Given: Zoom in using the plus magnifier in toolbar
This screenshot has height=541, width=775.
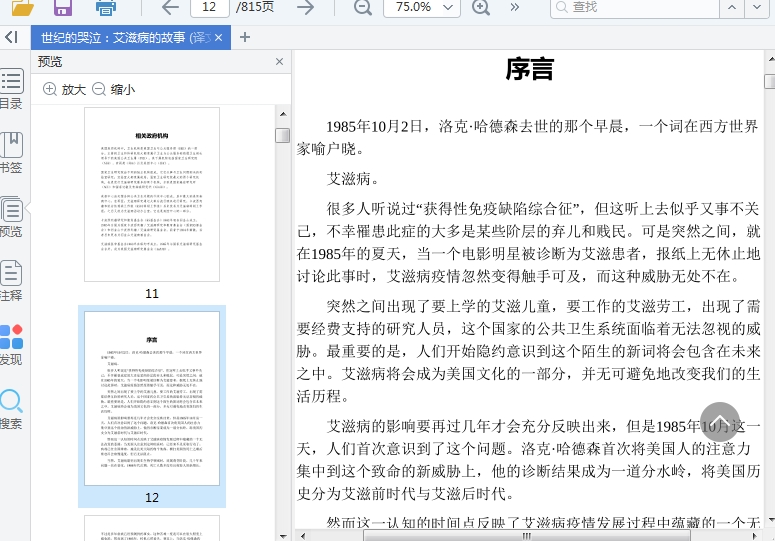Looking at the screenshot, I should pos(481,8).
